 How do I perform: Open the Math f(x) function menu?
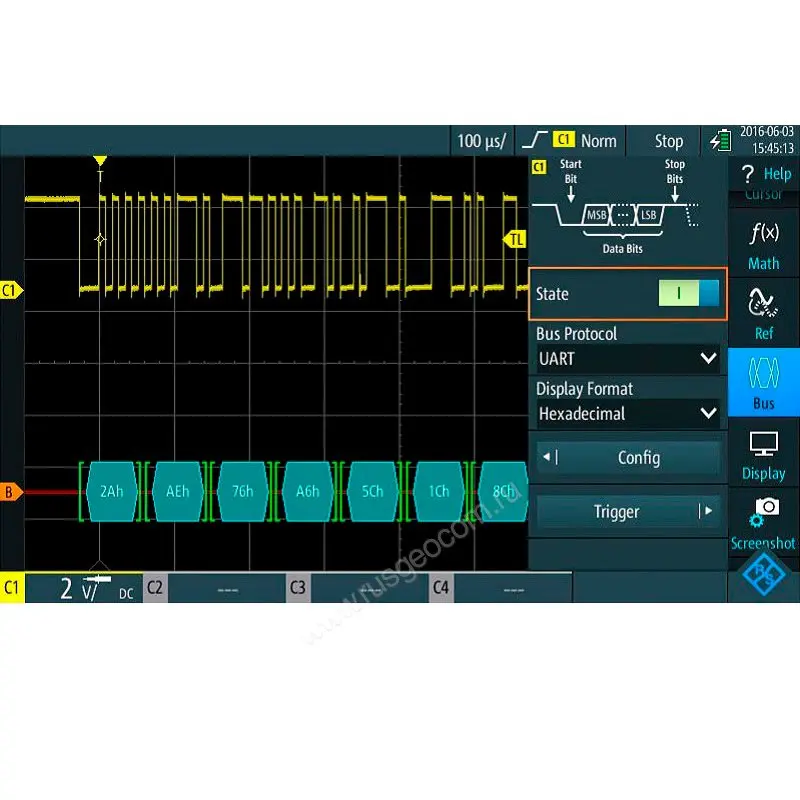tap(764, 245)
